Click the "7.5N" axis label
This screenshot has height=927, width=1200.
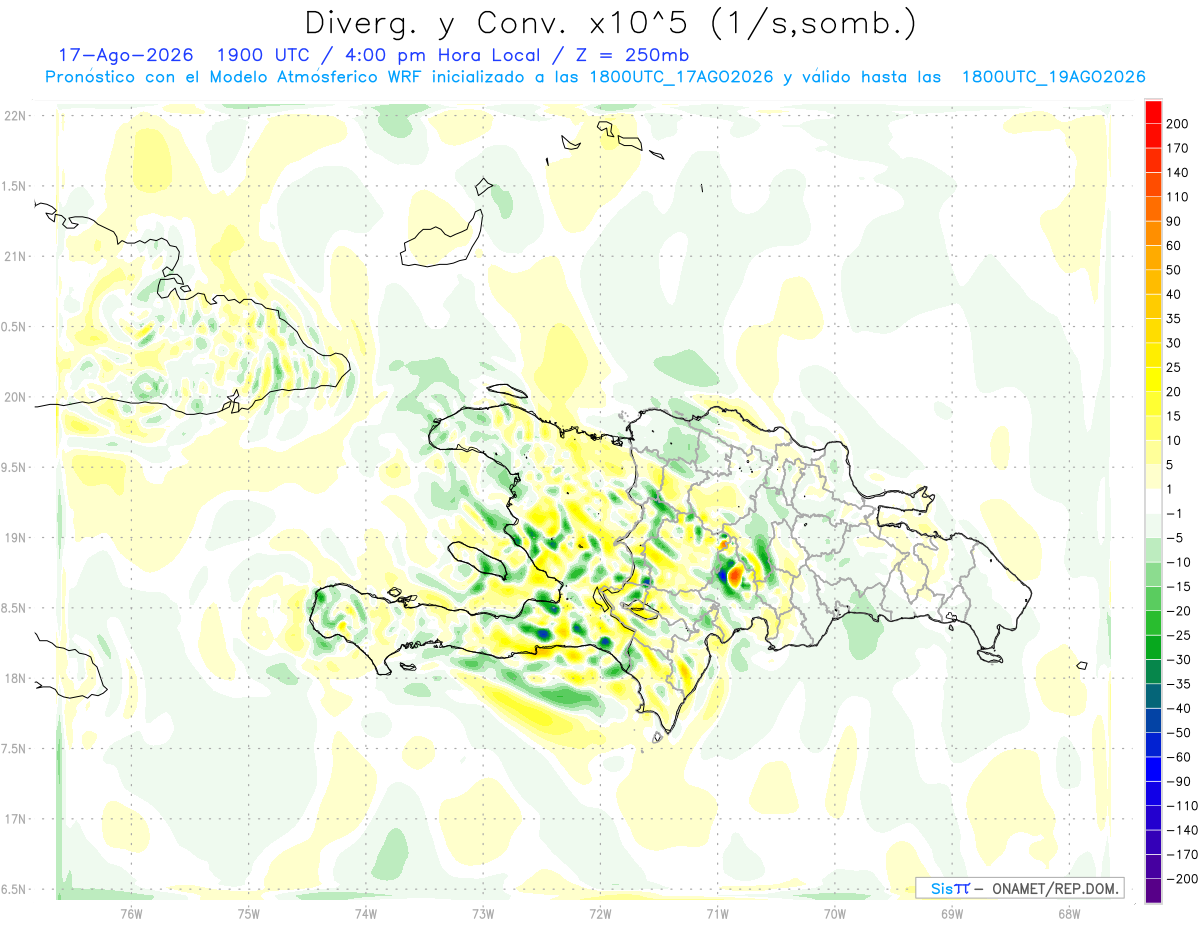15,748
